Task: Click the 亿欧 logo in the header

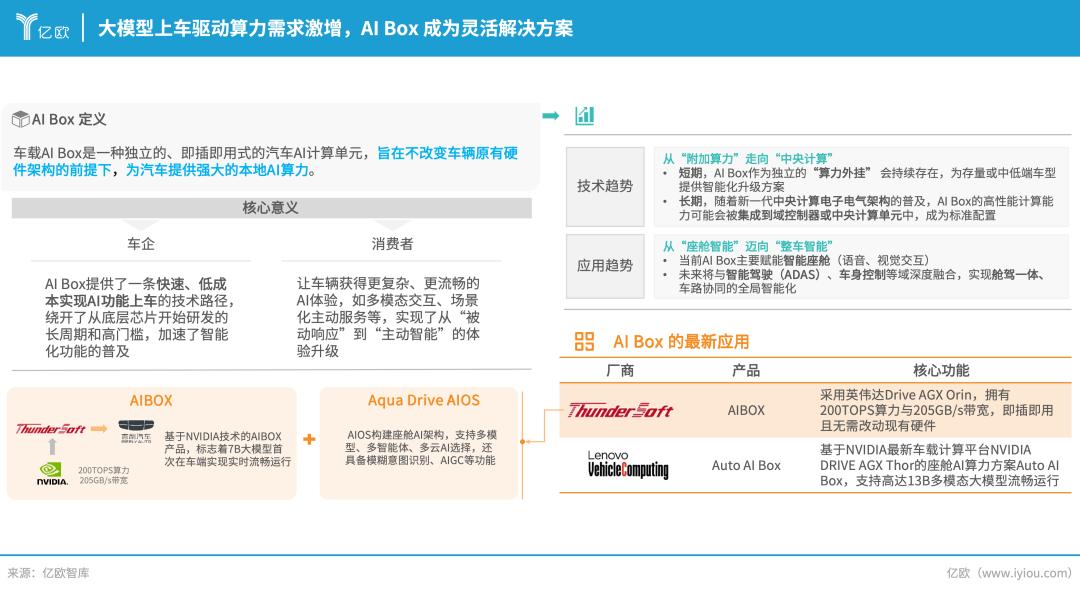Action: (42, 27)
